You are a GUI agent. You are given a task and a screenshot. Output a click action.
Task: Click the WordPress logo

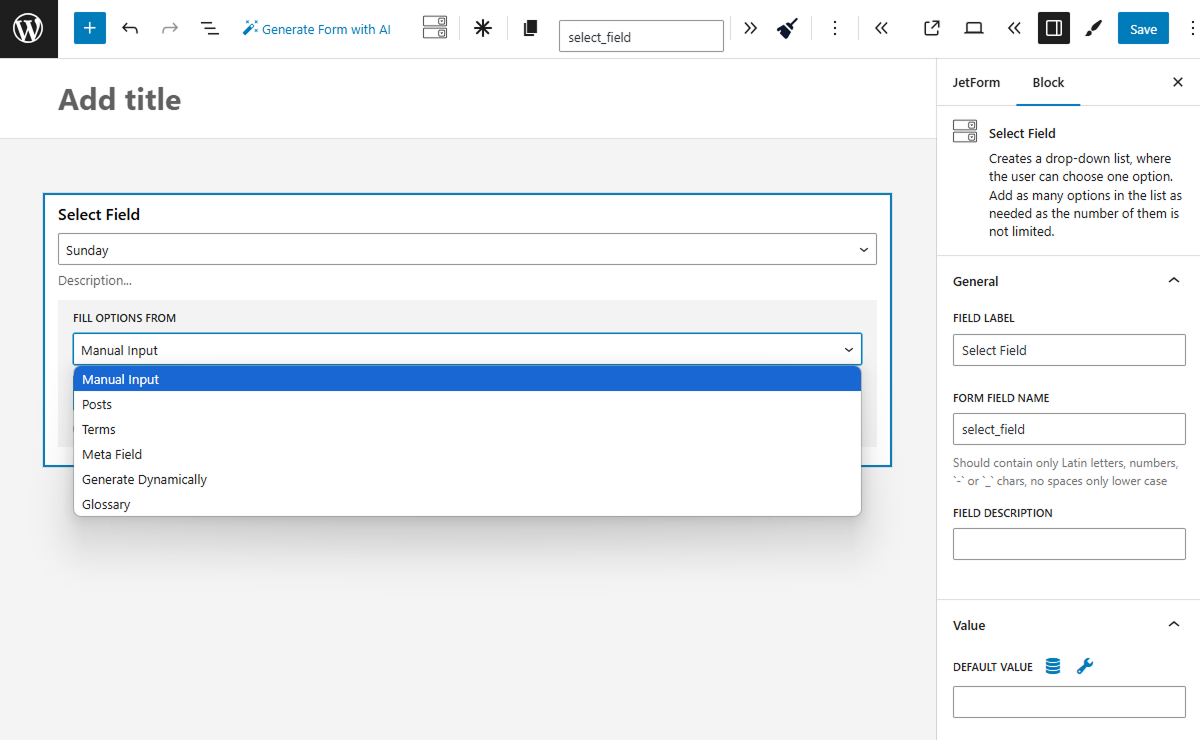[27, 27]
